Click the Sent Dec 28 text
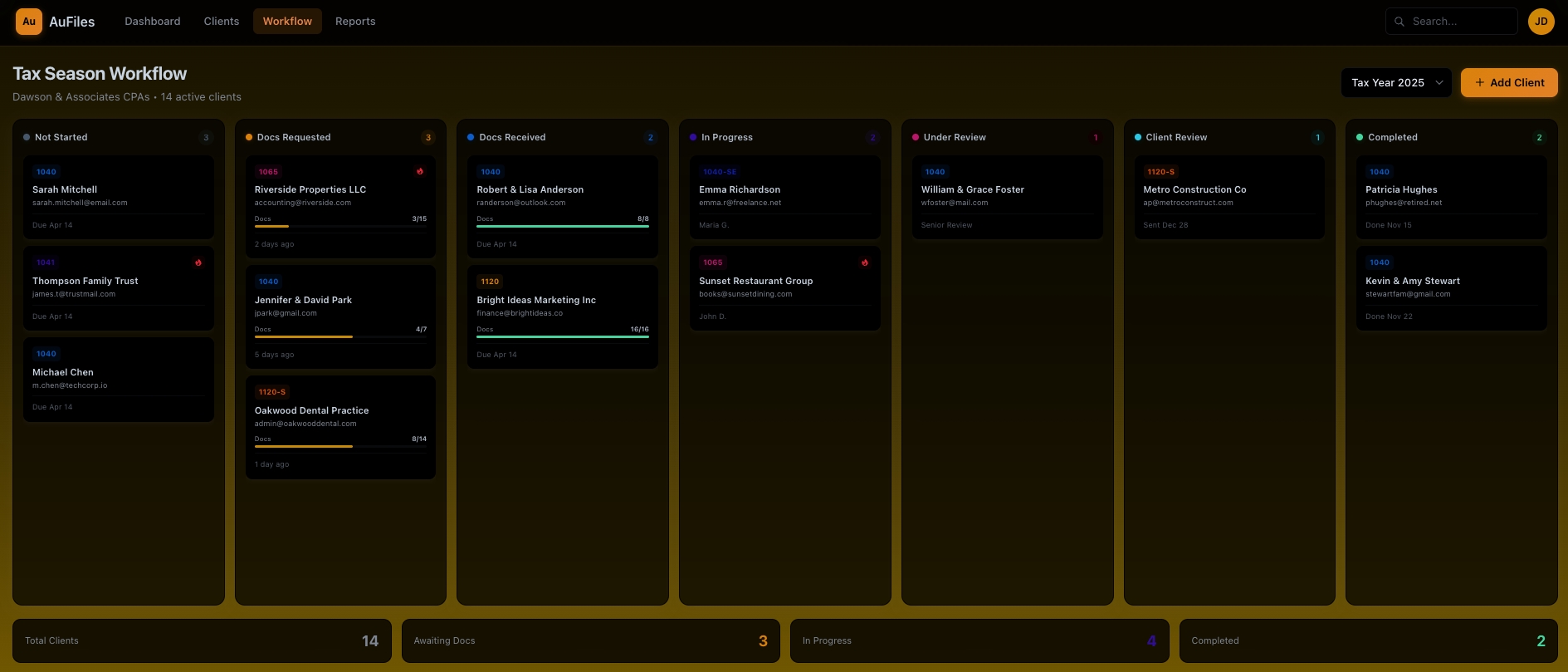This screenshot has width=1568, height=672. (x=1165, y=225)
